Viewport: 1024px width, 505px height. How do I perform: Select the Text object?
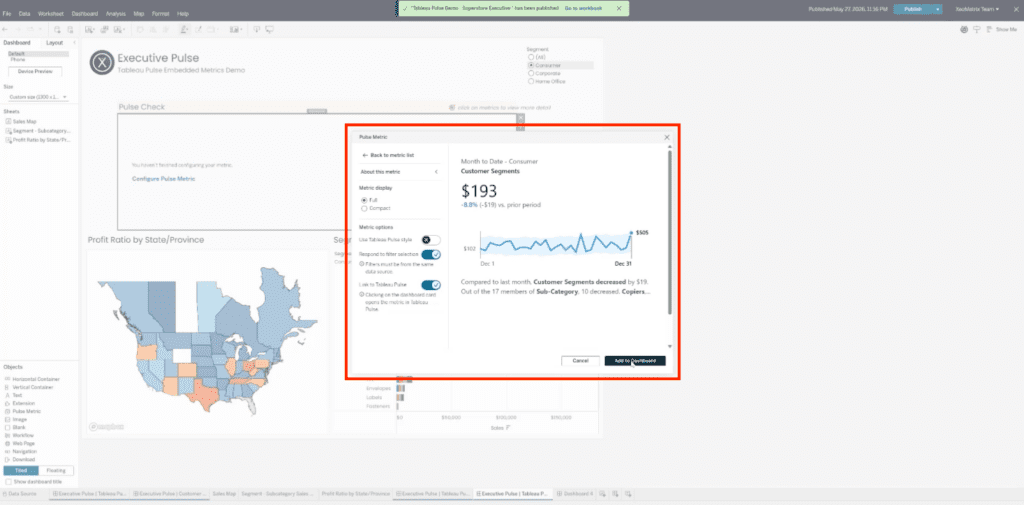(x=14, y=395)
